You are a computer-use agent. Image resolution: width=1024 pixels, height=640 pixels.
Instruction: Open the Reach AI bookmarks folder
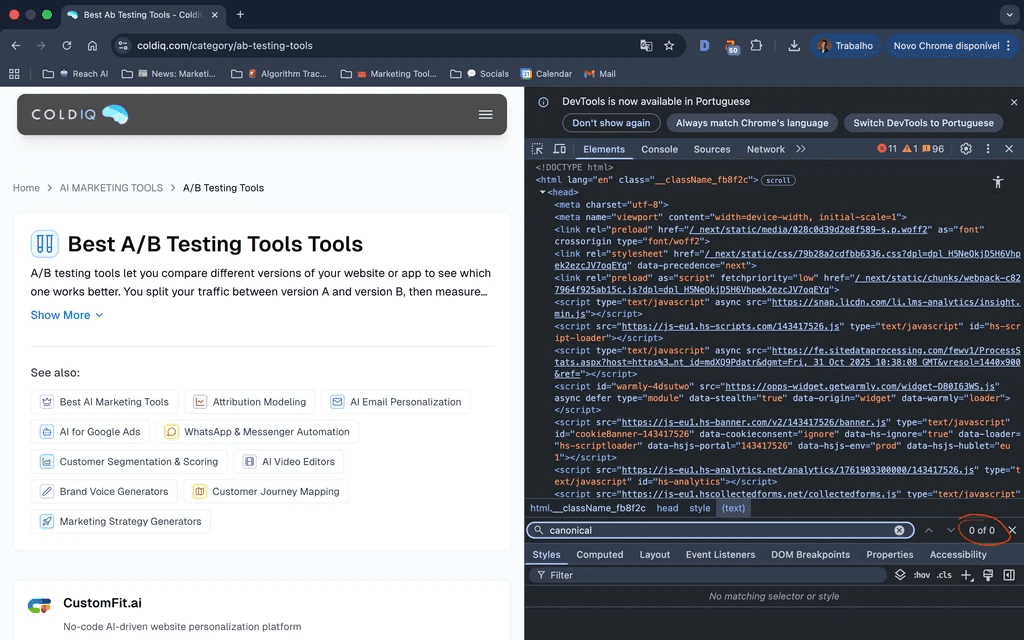(75, 74)
